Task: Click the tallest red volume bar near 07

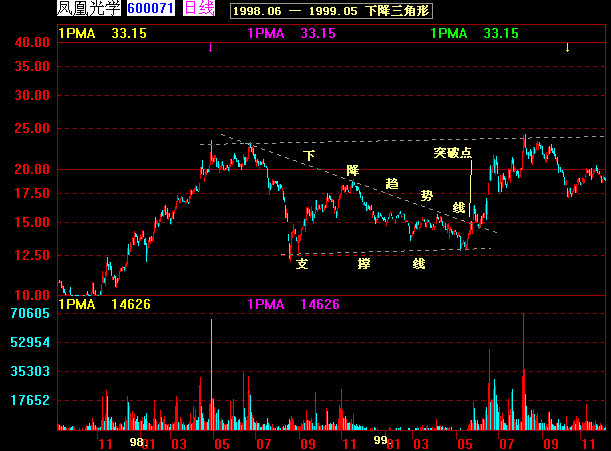Action: click(523, 371)
